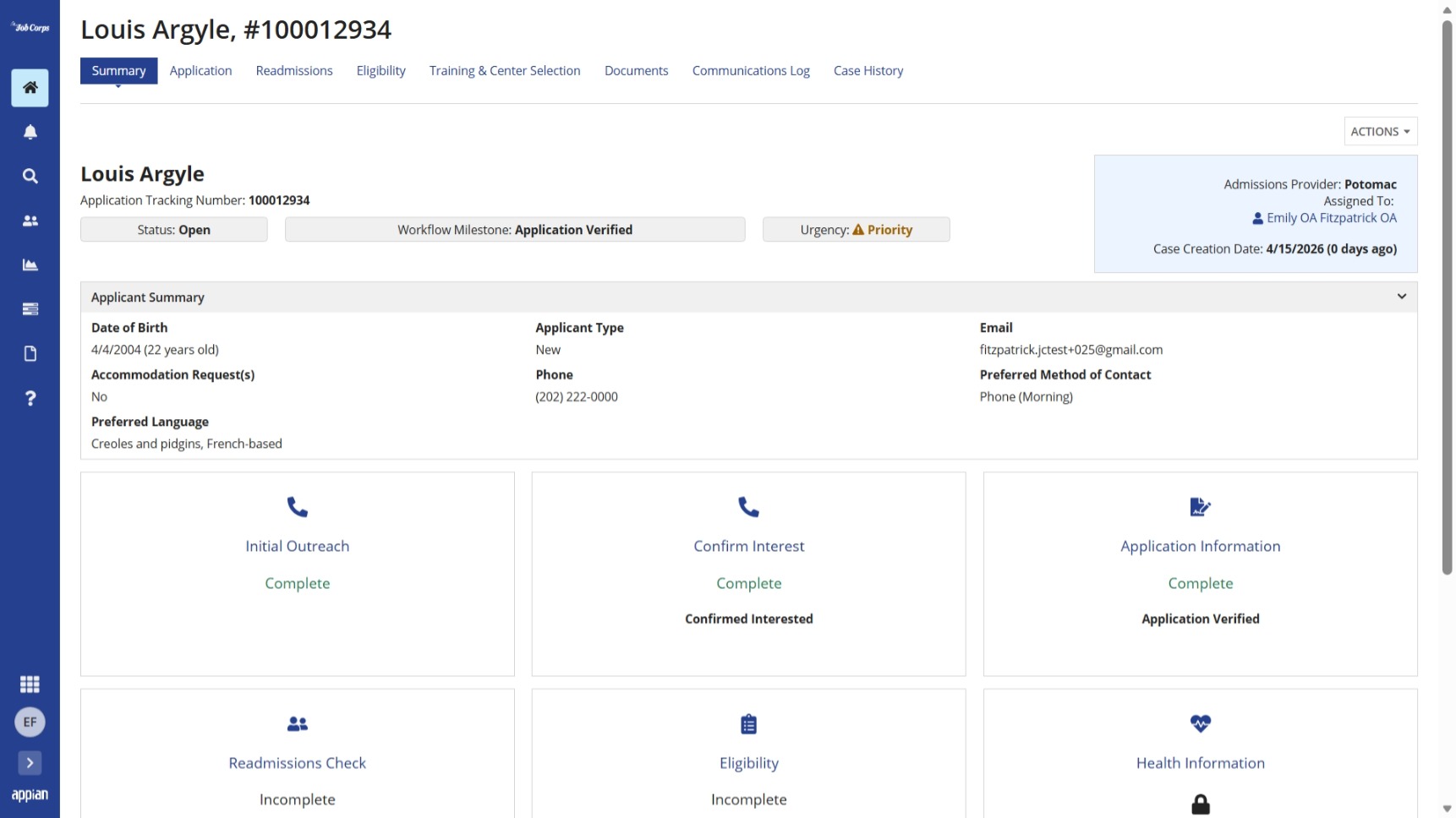The height and width of the screenshot is (818, 1456).
Task: Open the help question mark icon
Action: [x=30, y=398]
